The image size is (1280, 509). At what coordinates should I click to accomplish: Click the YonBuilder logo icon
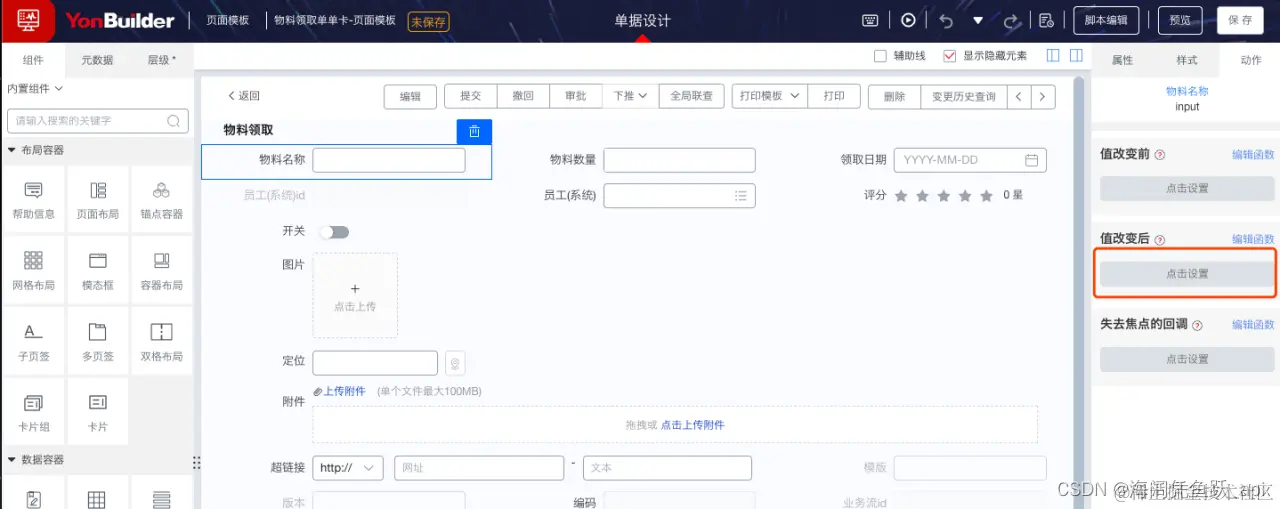[28, 20]
